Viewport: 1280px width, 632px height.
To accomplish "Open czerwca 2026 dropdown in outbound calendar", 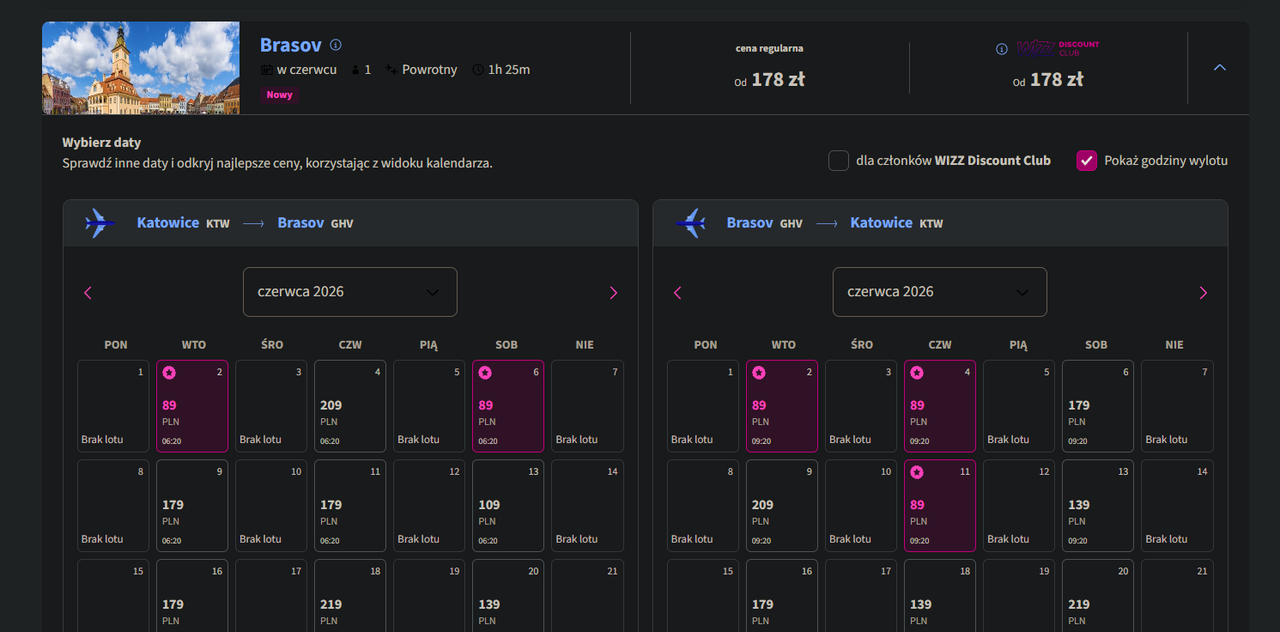I will [350, 292].
